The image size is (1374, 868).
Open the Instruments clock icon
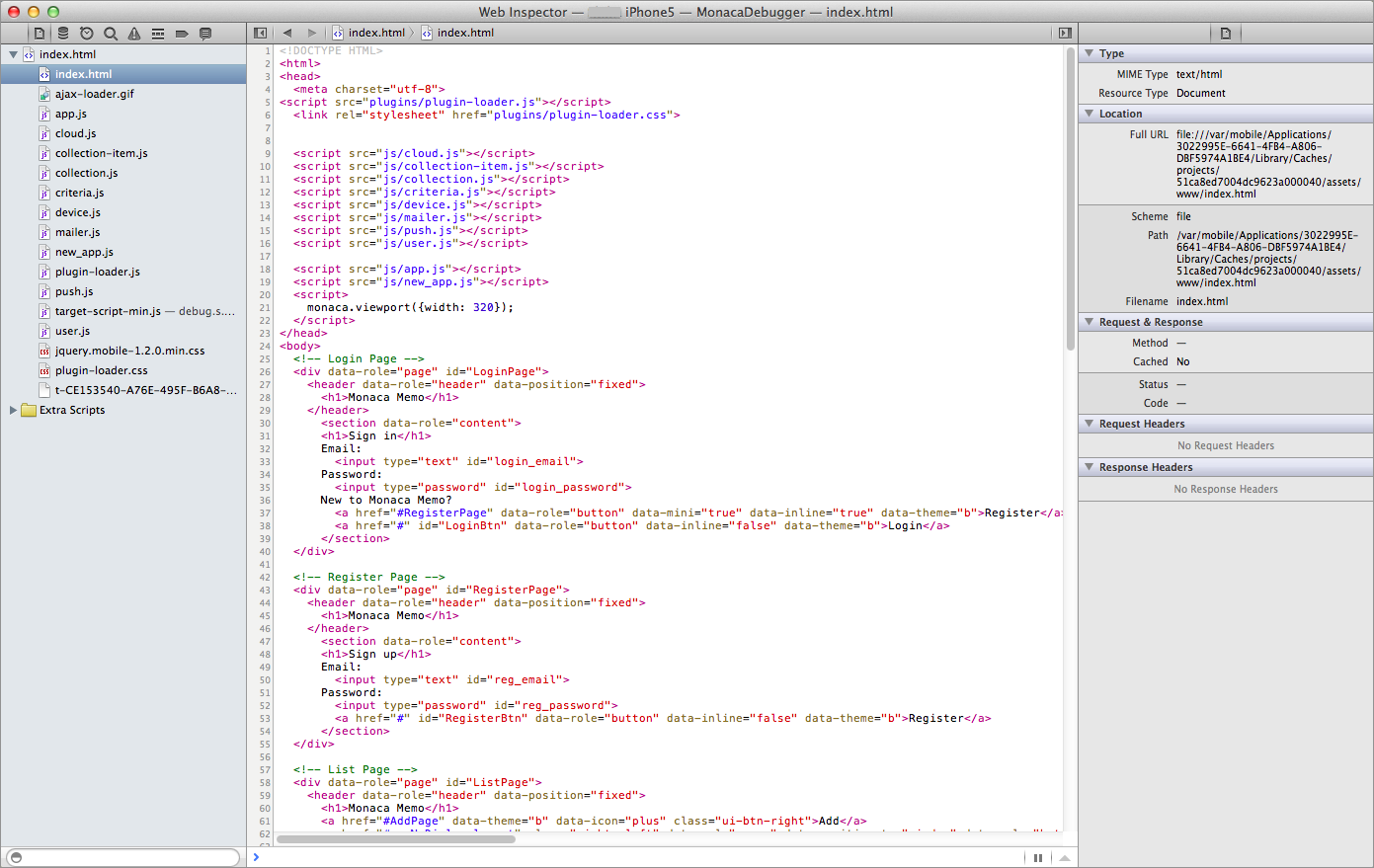[87, 33]
